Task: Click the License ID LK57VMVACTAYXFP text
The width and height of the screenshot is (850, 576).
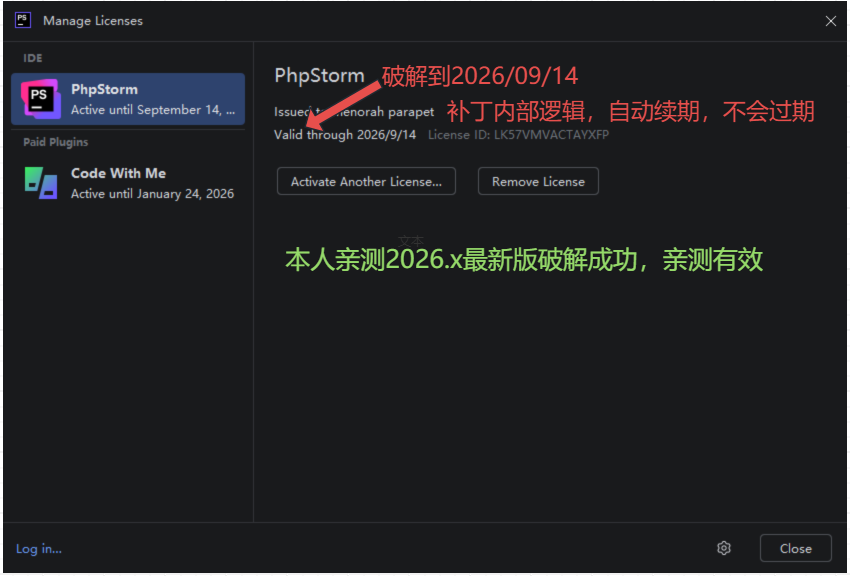Action: coord(518,135)
